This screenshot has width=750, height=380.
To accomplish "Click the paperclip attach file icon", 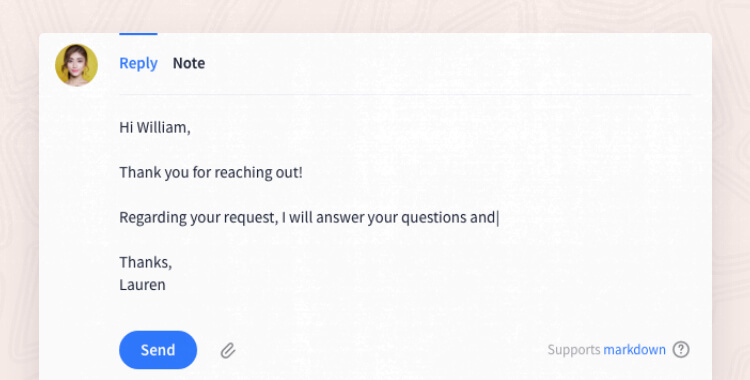I will (x=228, y=350).
